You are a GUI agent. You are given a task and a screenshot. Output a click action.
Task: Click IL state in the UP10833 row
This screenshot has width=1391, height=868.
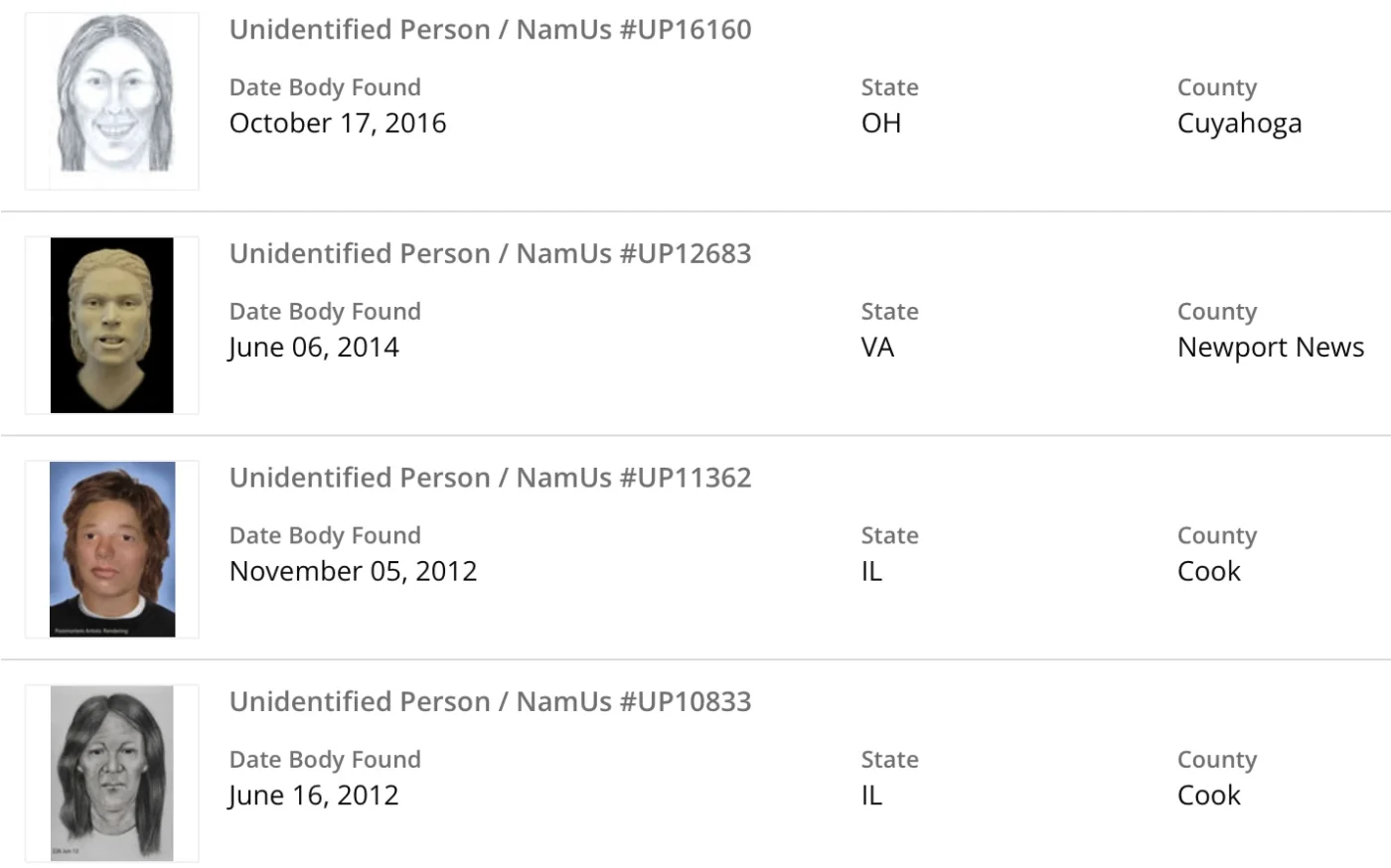click(871, 796)
